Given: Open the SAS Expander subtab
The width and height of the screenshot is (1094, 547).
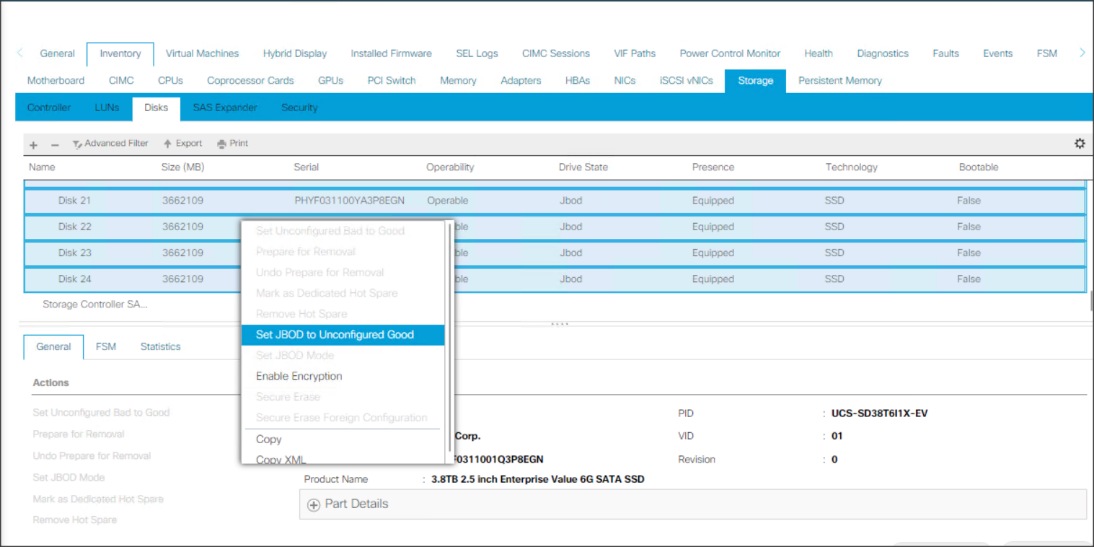Looking at the screenshot, I should 225,107.
